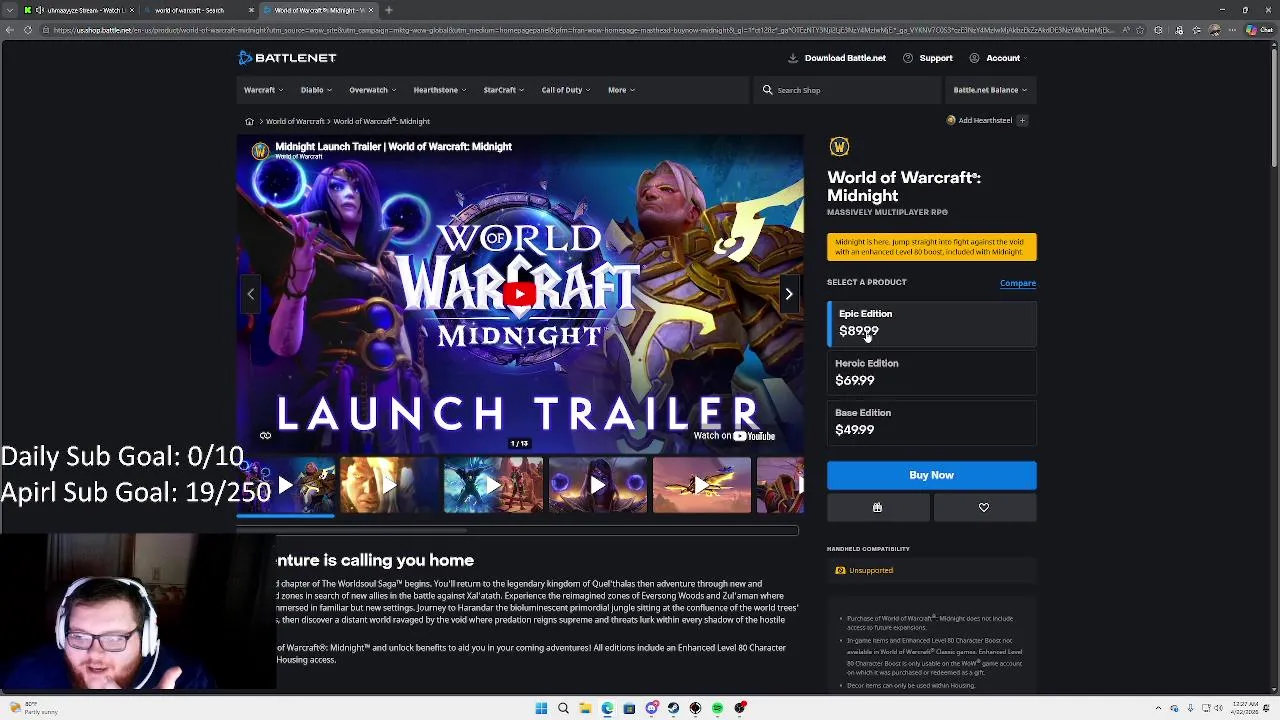Close the world of warcraft Search tab
Image resolution: width=1280 pixels, height=720 pixels.
[251, 10]
